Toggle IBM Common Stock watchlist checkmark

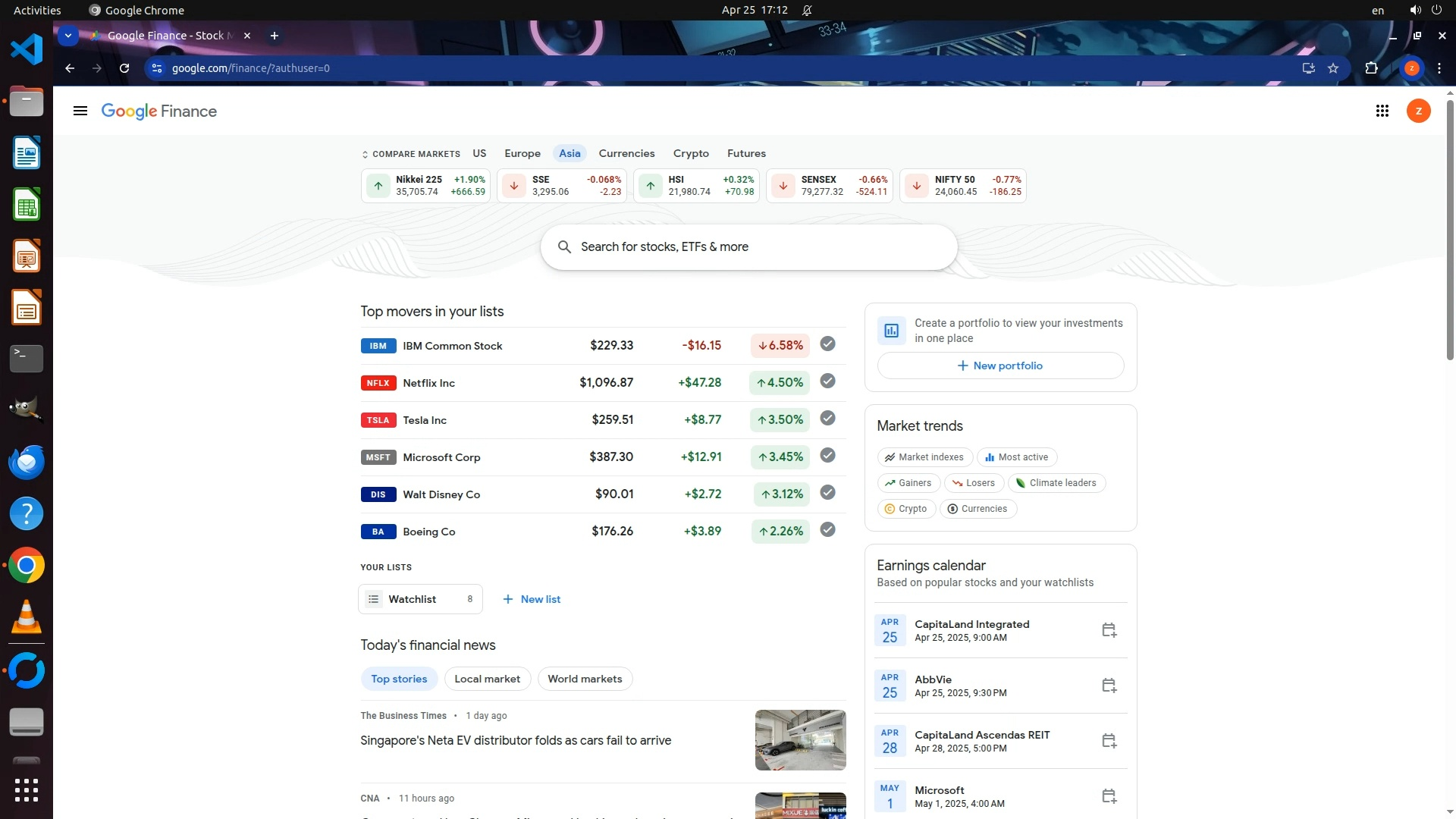coord(827,344)
